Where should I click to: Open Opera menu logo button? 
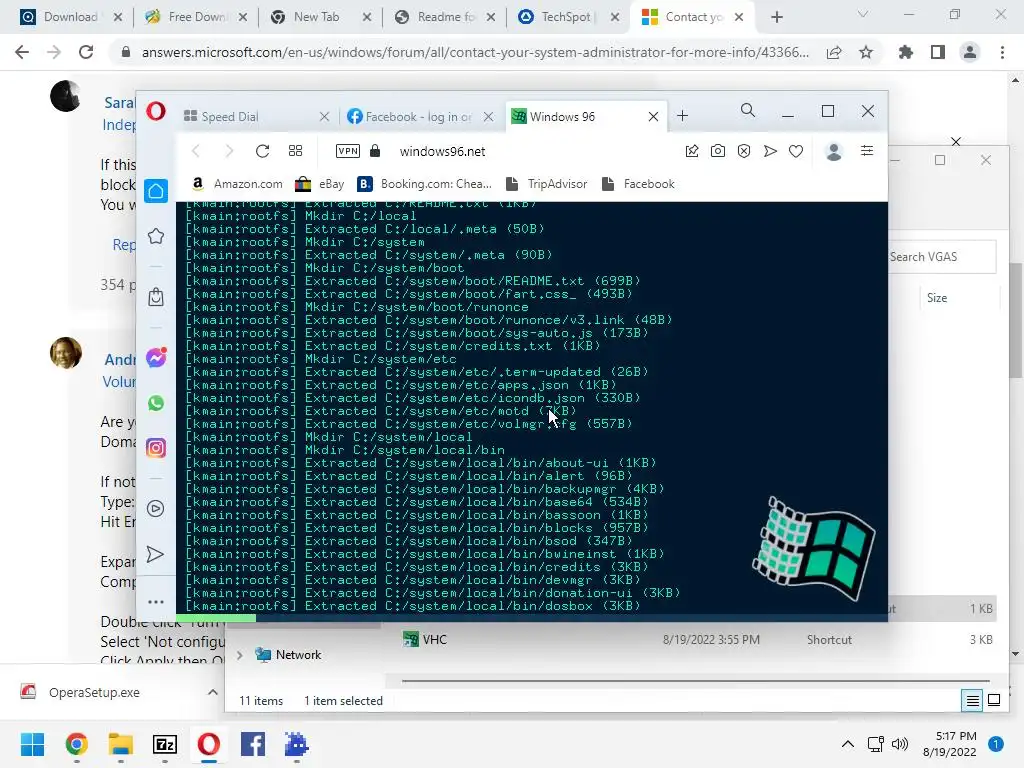coord(155,111)
